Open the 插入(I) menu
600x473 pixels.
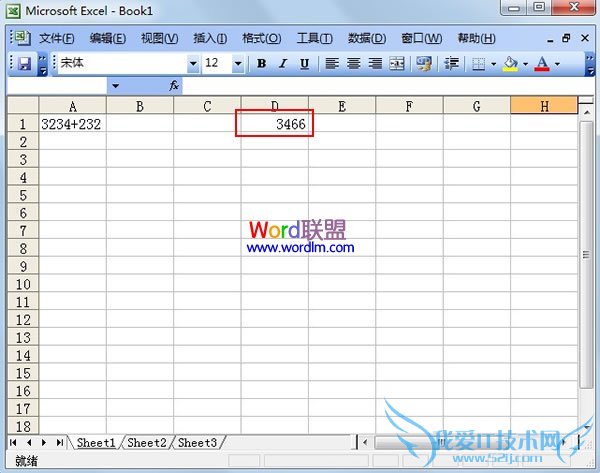pos(210,38)
